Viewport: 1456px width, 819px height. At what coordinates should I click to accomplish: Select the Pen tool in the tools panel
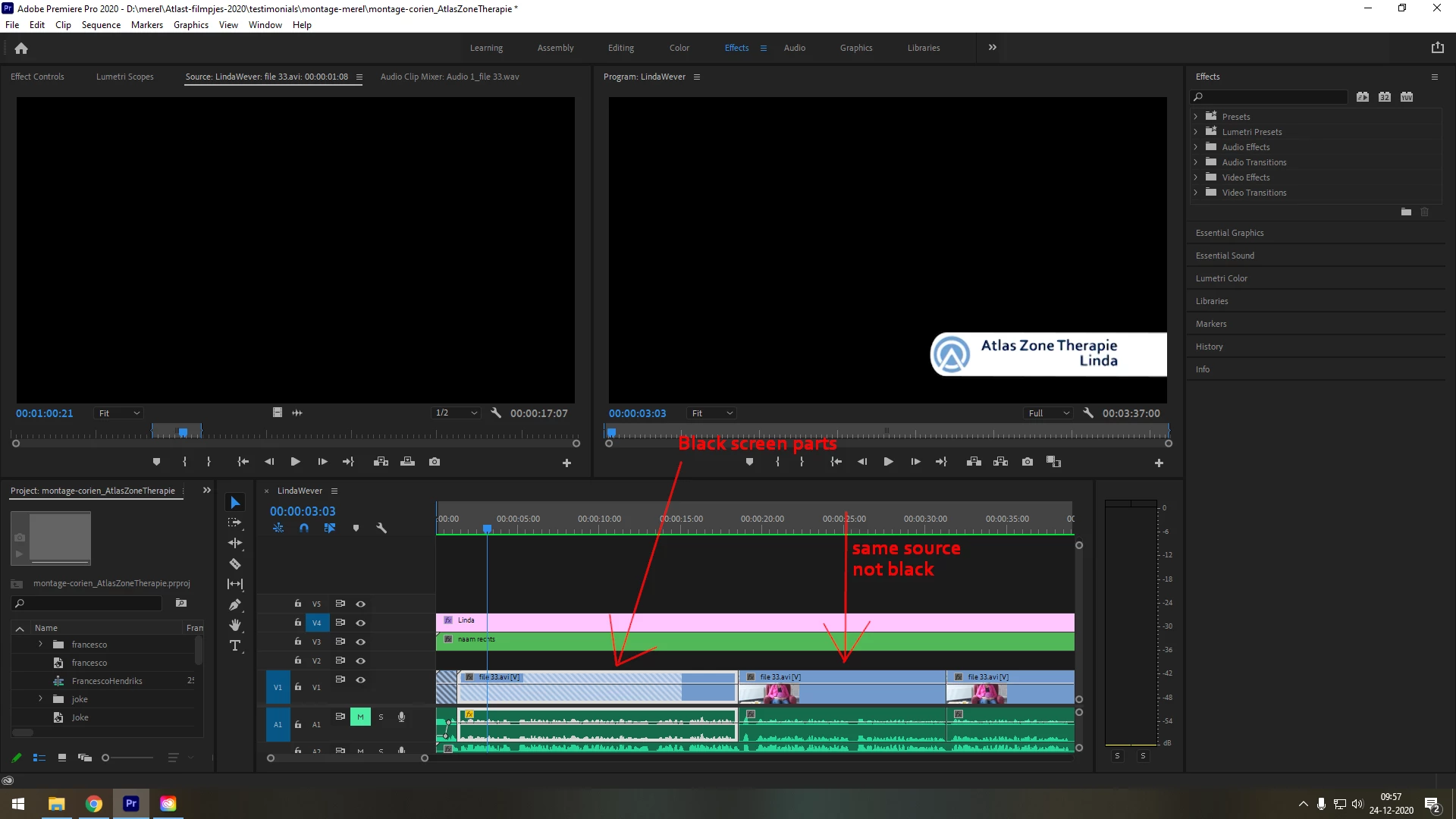tap(235, 604)
